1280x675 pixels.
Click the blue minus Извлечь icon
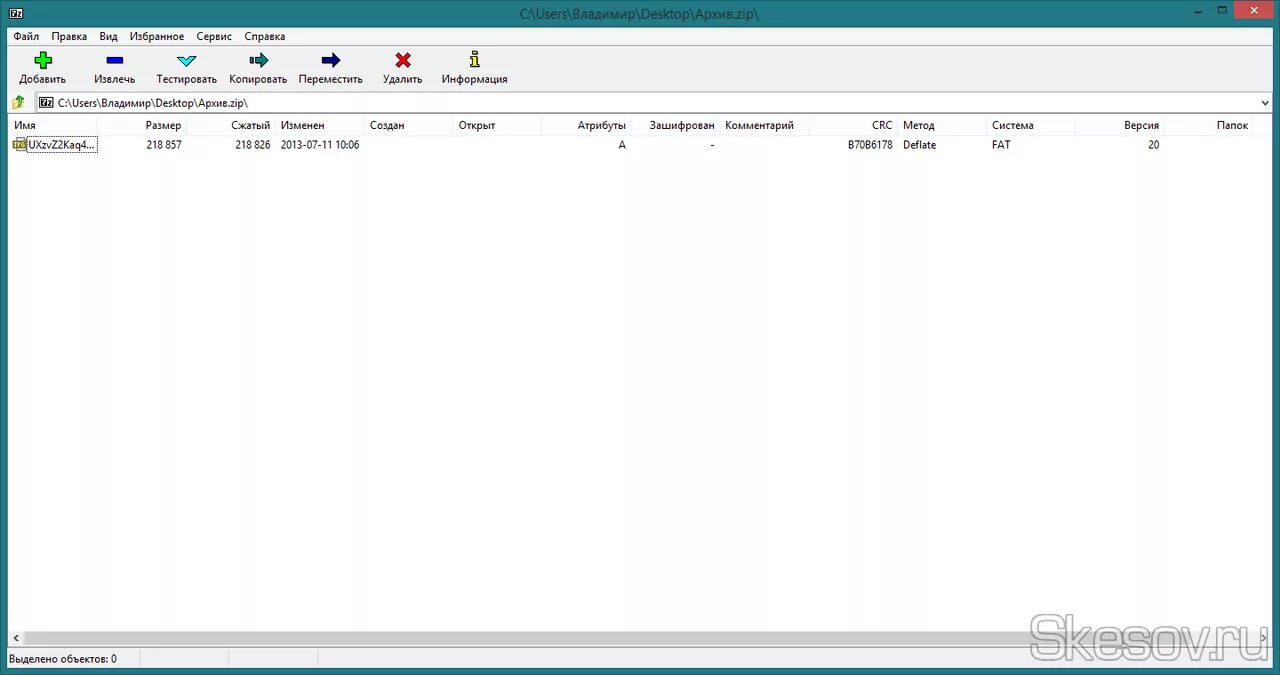tap(114, 60)
